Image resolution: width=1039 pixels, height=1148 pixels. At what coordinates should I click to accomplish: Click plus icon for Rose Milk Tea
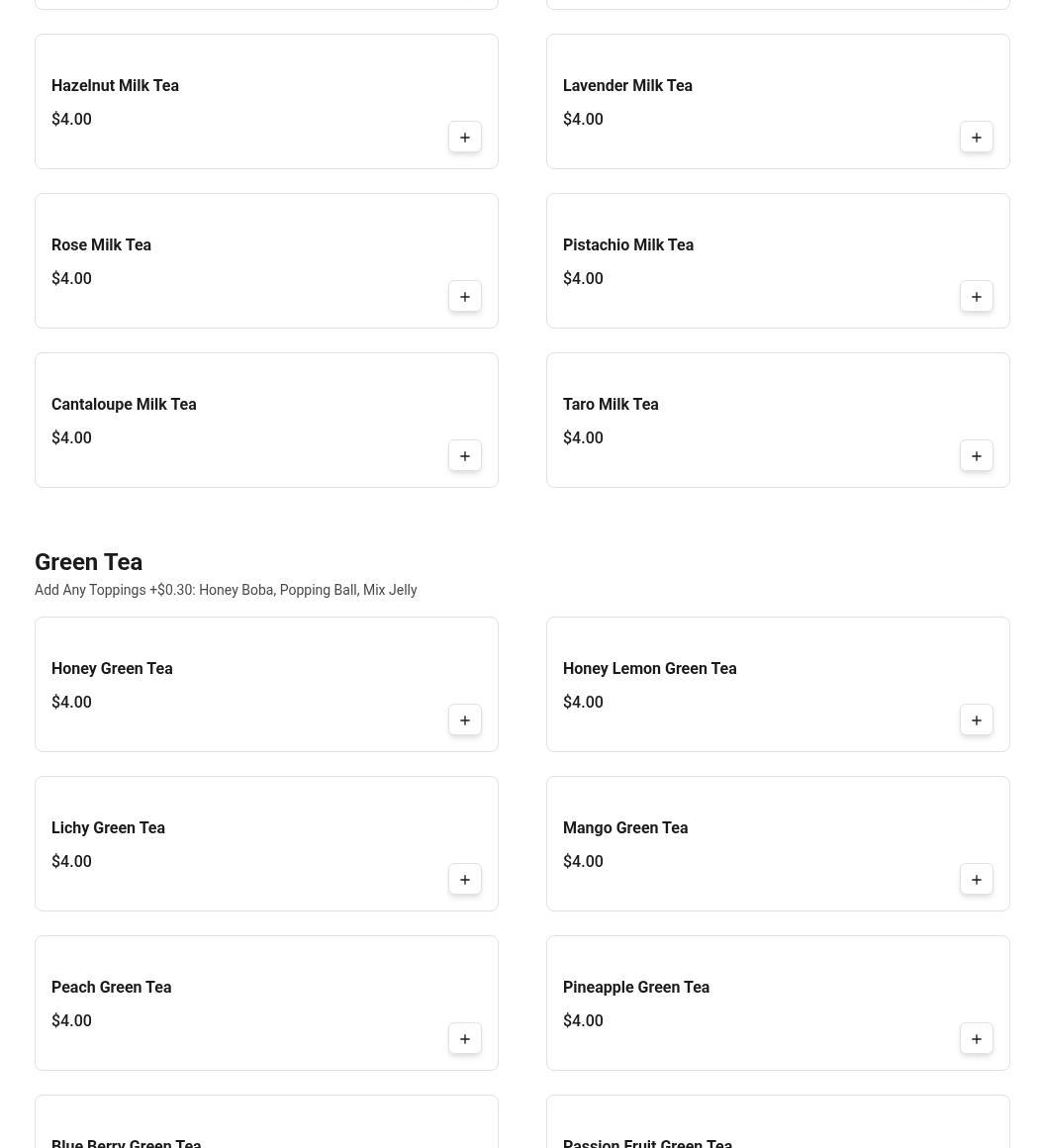464,297
